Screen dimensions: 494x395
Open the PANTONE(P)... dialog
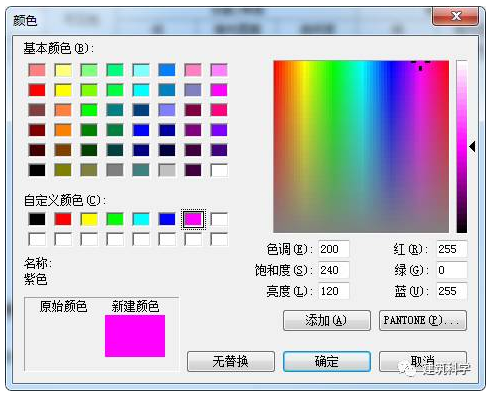click(x=423, y=320)
